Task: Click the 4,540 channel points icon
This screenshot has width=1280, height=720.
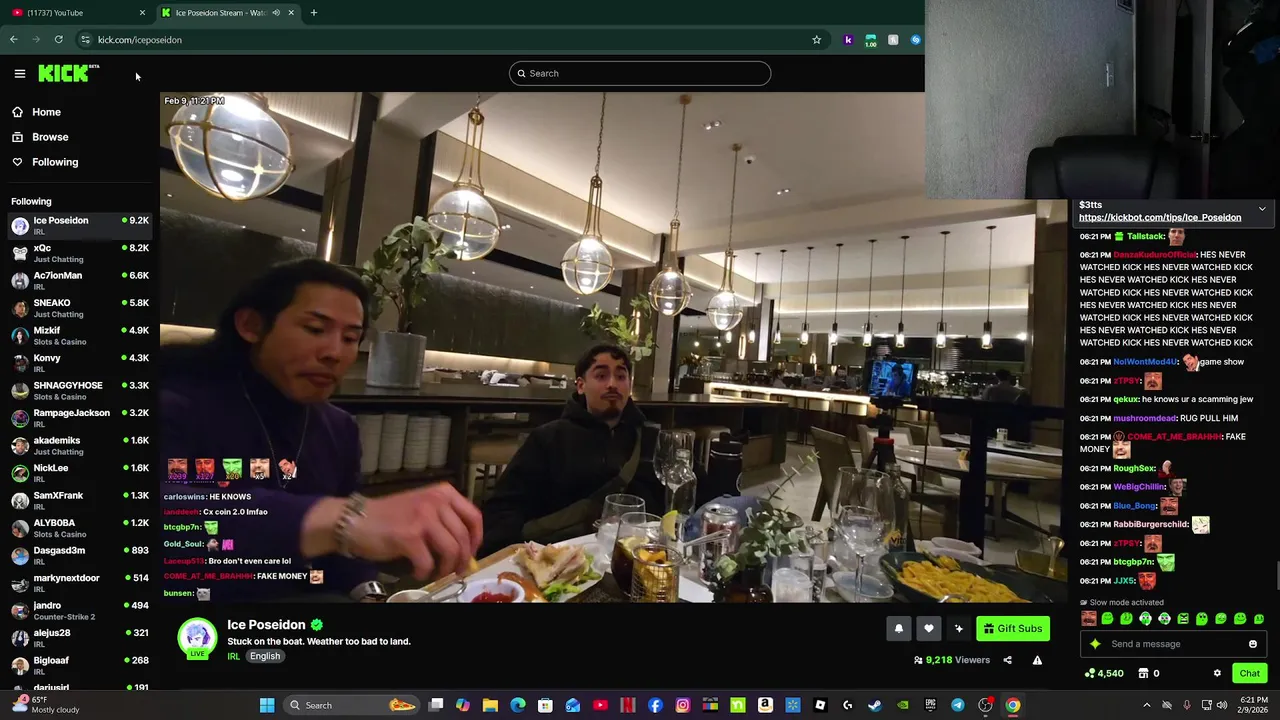Action: click(x=1089, y=673)
